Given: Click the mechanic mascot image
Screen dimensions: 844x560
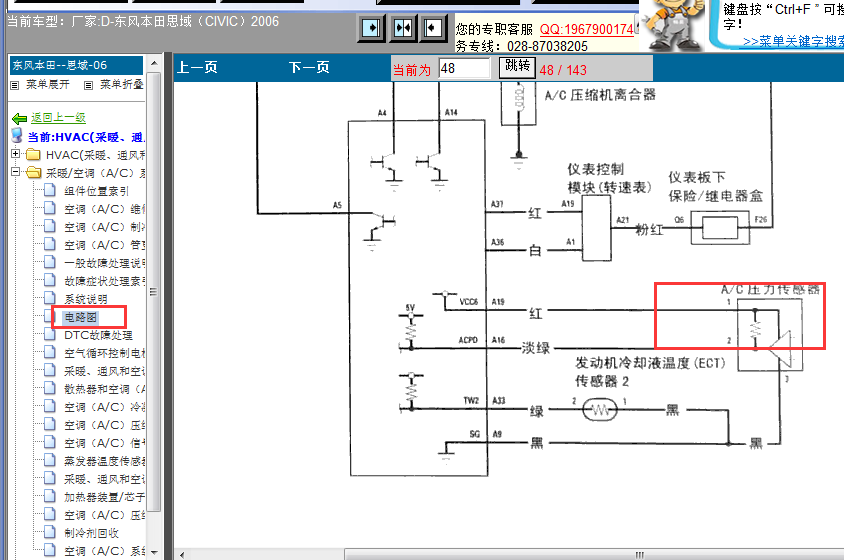Looking at the screenshot, I should (x=674, y=25).
